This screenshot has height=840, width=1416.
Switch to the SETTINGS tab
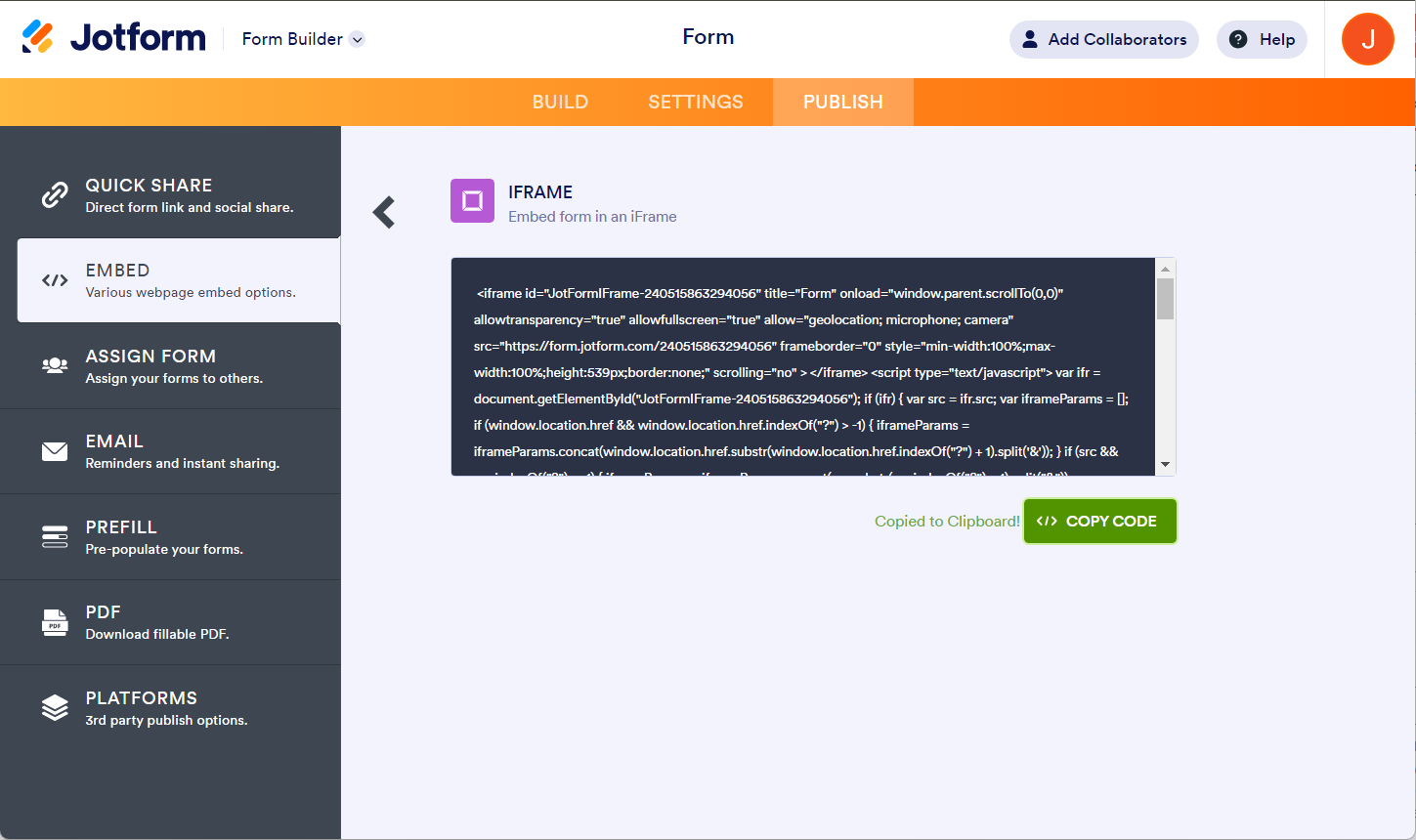(x=695, y=102)
